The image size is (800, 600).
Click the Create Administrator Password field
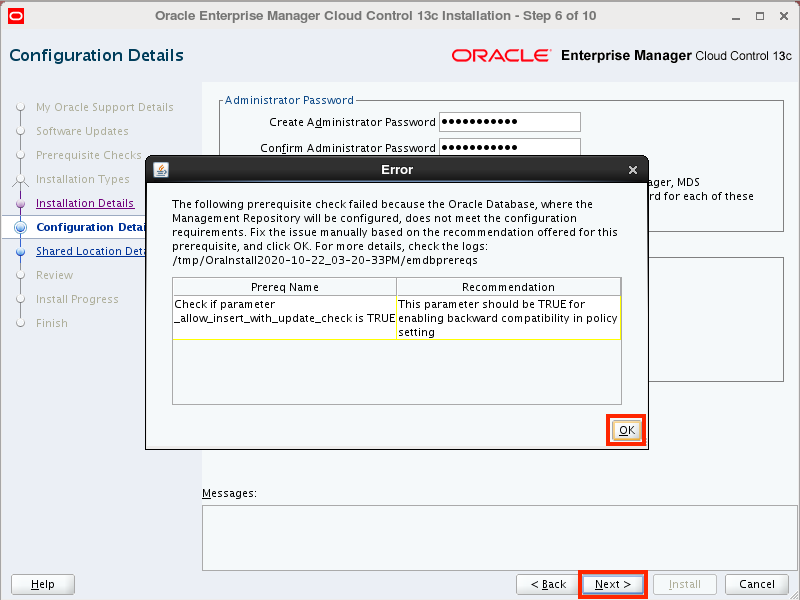click(510, 122)
